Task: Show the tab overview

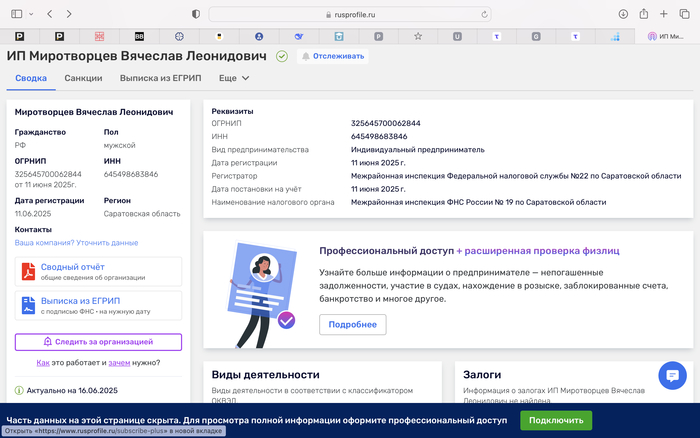Action: 684,14
